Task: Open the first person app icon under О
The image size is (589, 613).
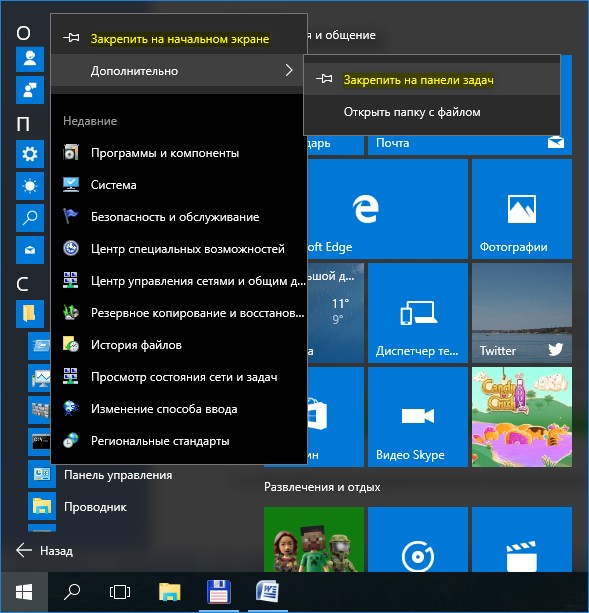Action: point(30,58)
